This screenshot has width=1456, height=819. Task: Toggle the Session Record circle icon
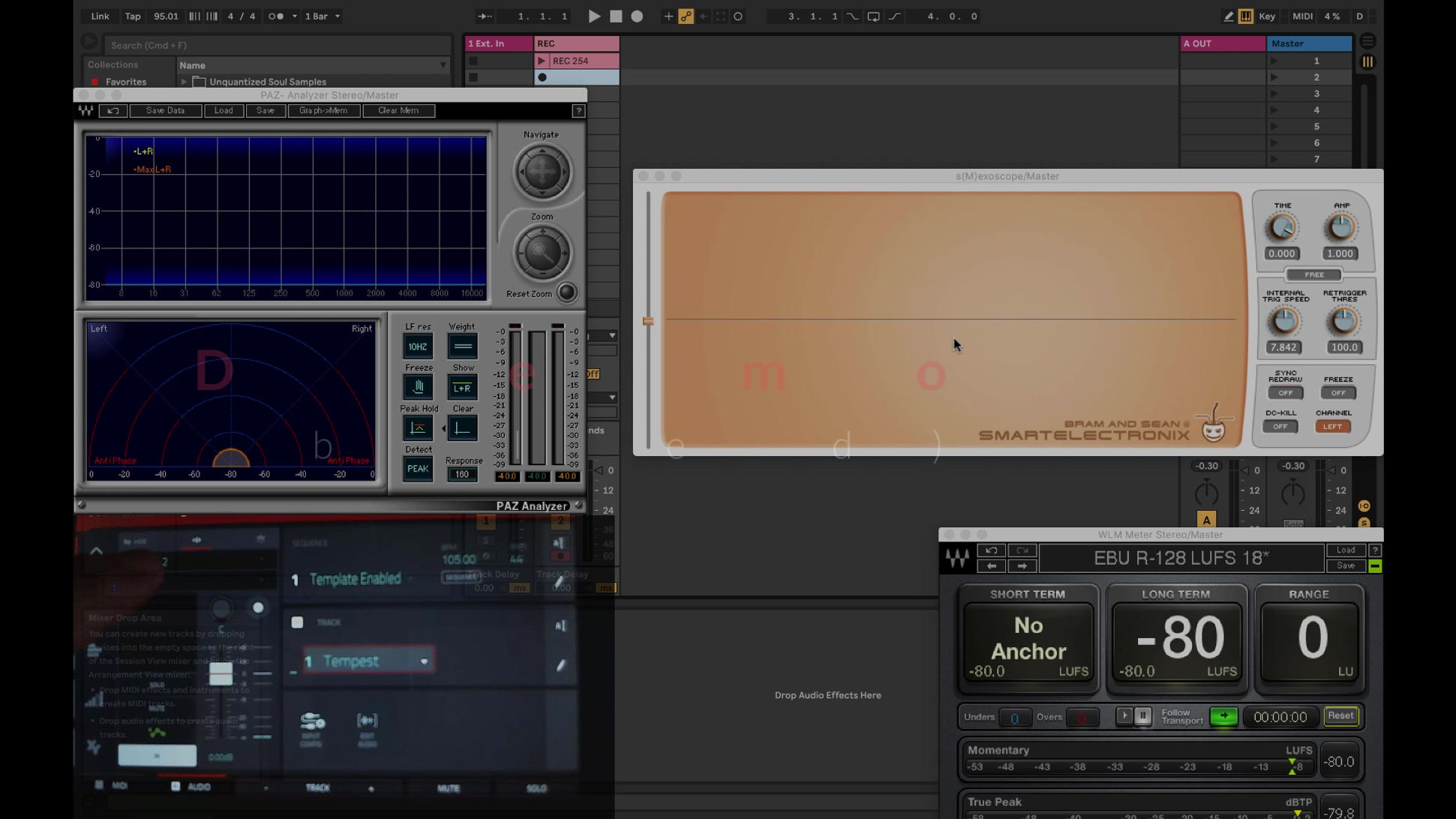coord(738,16)
